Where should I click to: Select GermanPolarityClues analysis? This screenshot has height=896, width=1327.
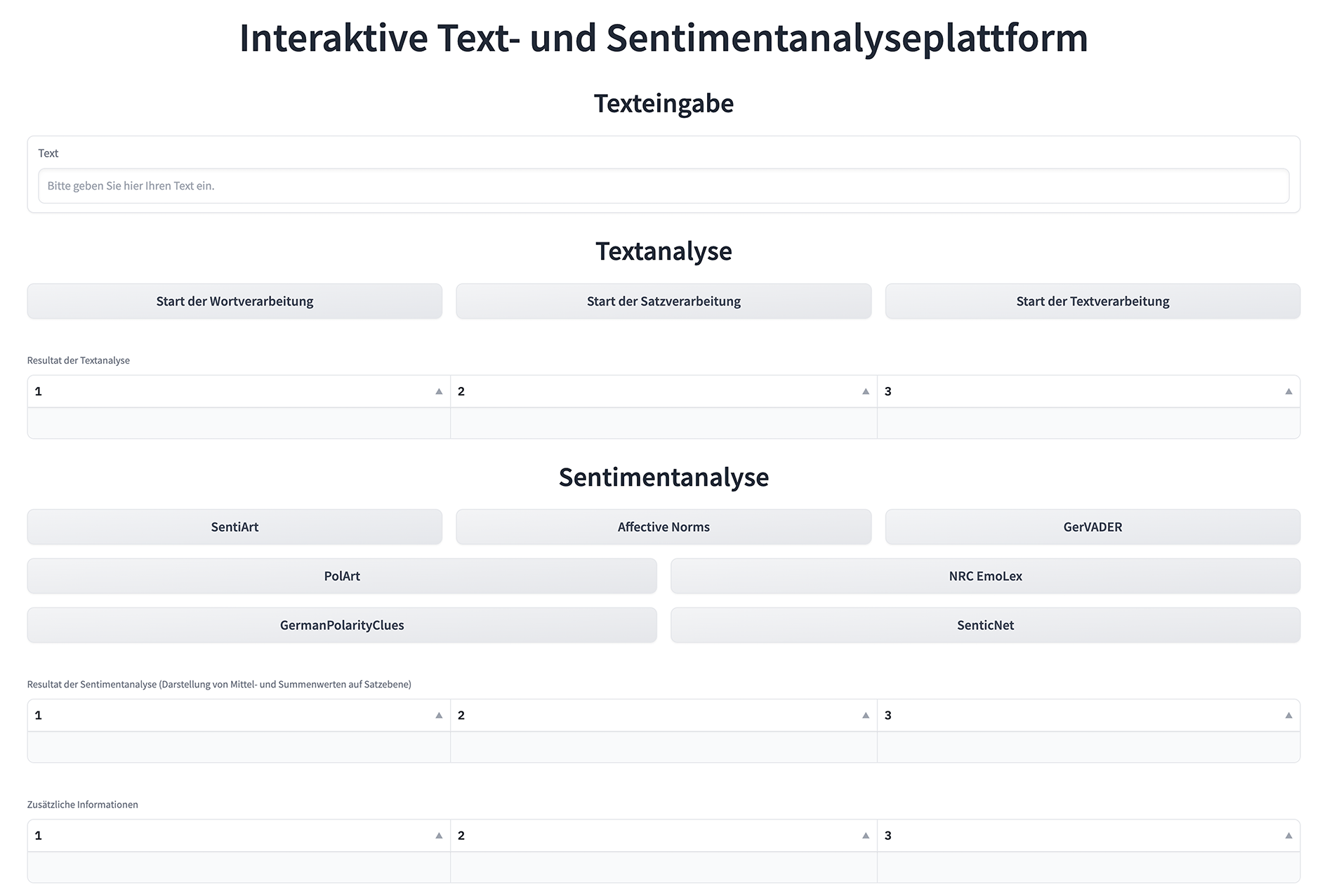(342, 625)
